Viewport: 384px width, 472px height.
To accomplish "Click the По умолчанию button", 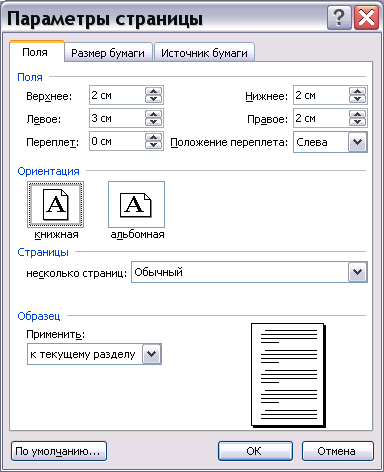I will tap(59, 451).
